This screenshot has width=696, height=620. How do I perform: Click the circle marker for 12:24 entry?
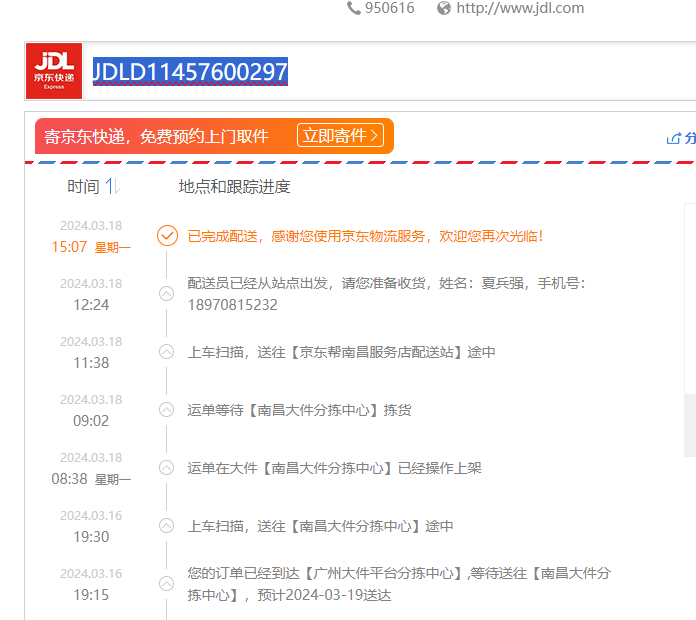click(166, 294)
